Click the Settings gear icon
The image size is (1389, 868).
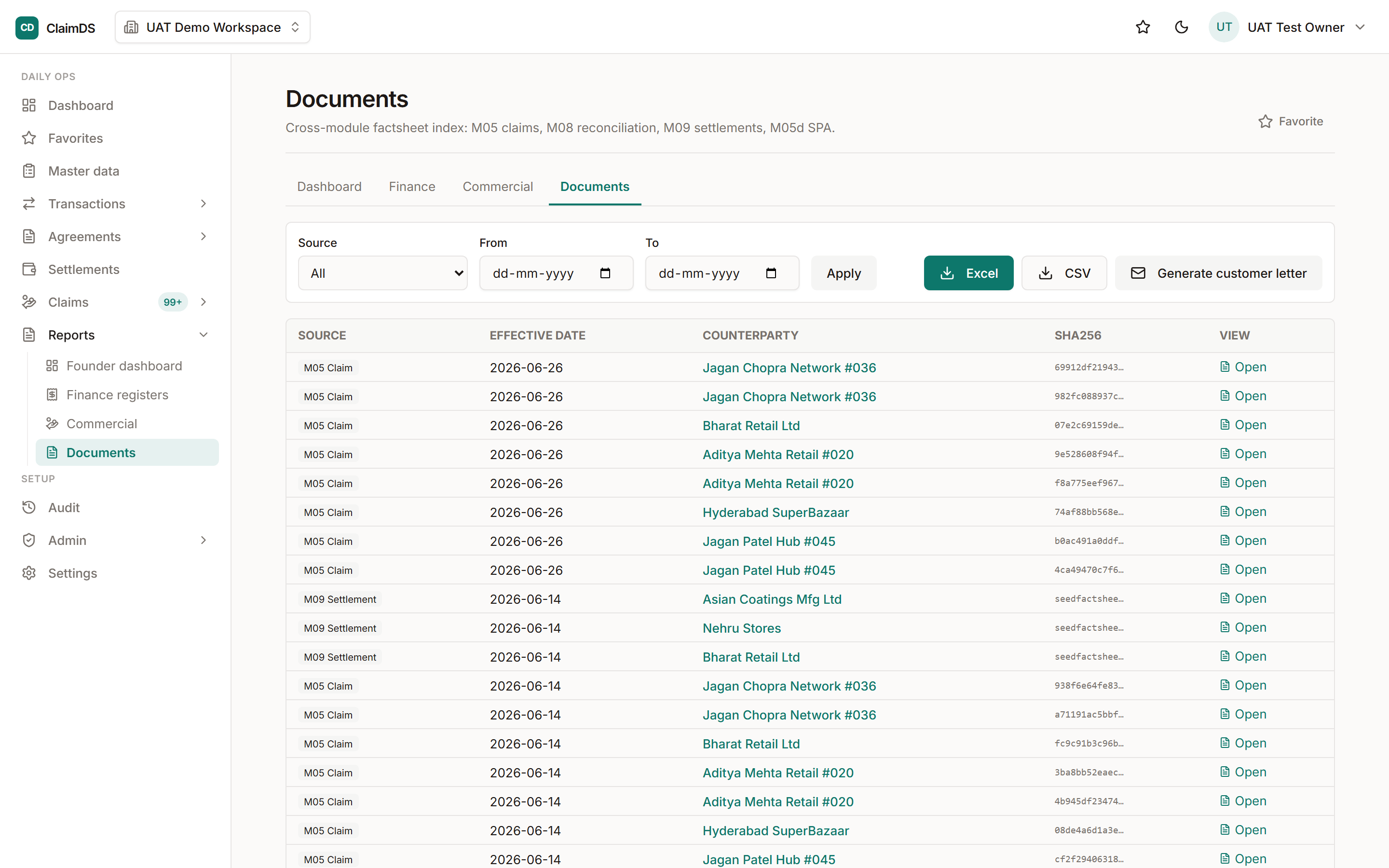29,572
